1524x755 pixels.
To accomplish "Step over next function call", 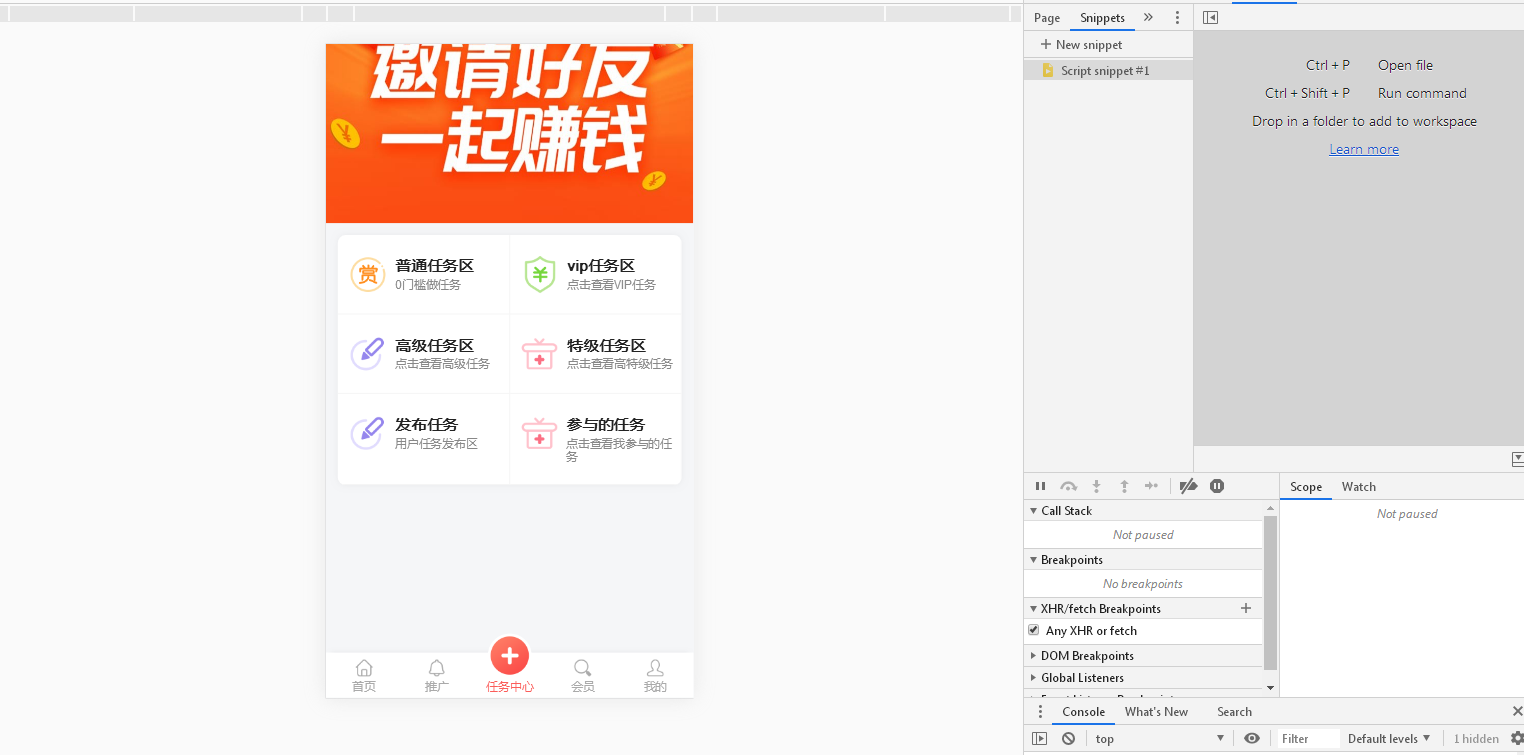I will coord(1068,486).
